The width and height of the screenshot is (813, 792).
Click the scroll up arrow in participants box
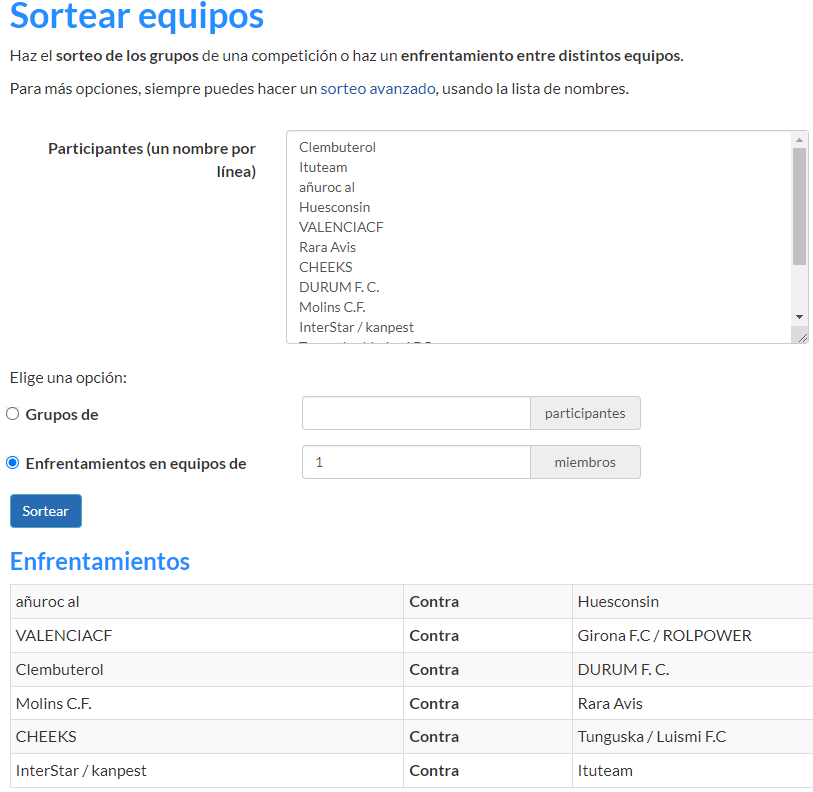tap(799, 140)
